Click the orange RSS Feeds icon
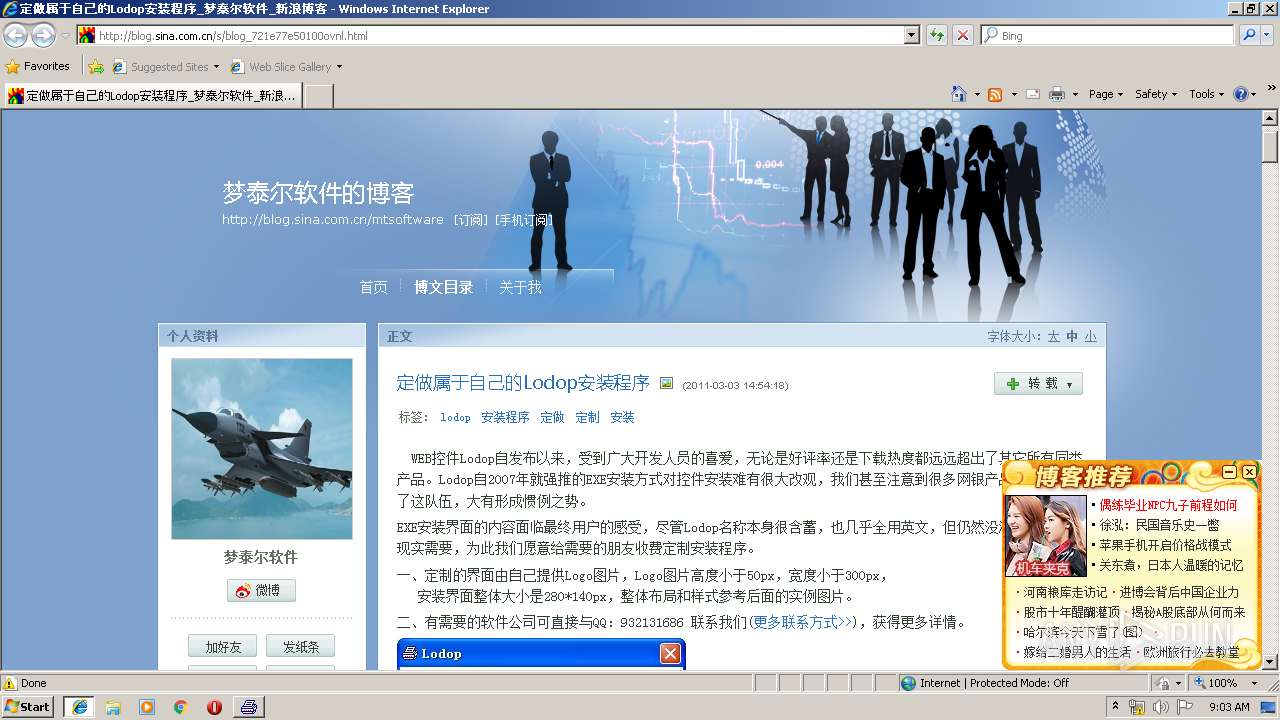The image size is (1280, 720). [x=995, y=94]
